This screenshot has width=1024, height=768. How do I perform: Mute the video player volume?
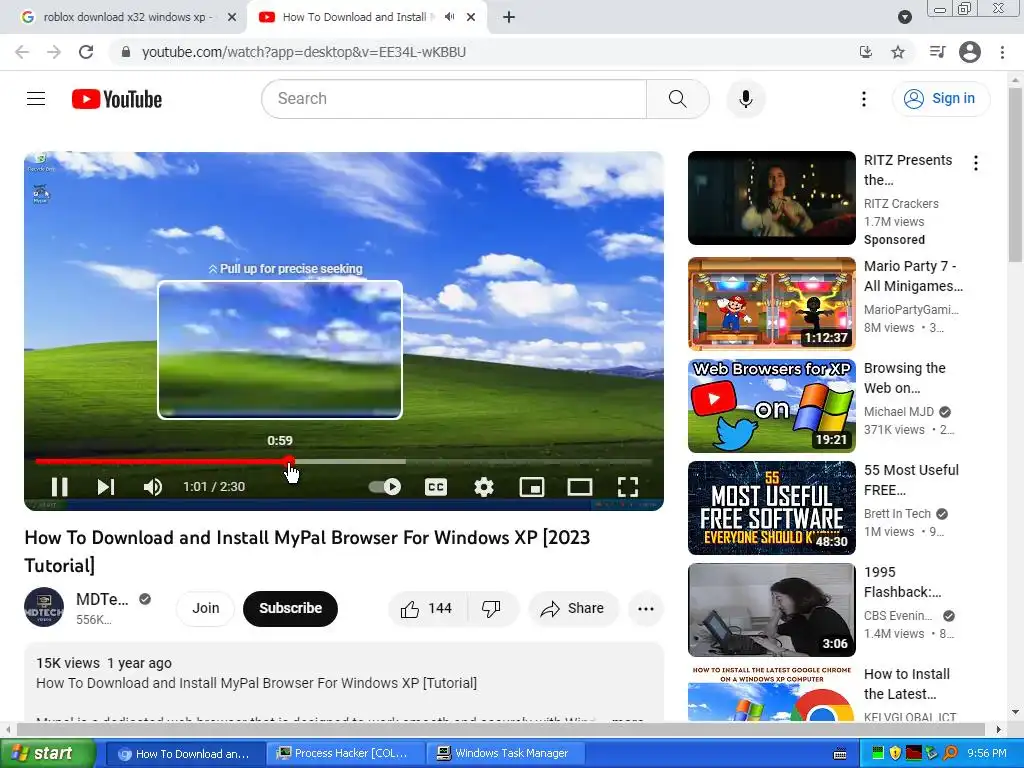click(x=153, y=487)
